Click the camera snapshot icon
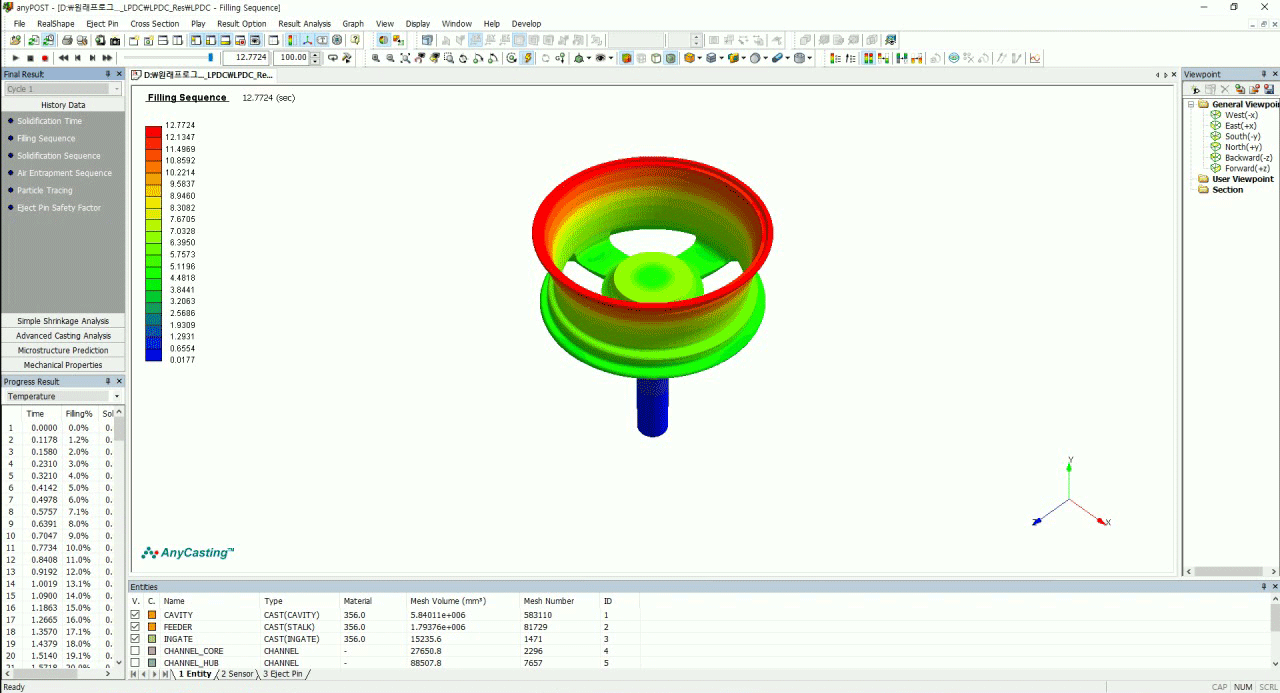Viewport: 1280px width, 693px height. [116, 41]
